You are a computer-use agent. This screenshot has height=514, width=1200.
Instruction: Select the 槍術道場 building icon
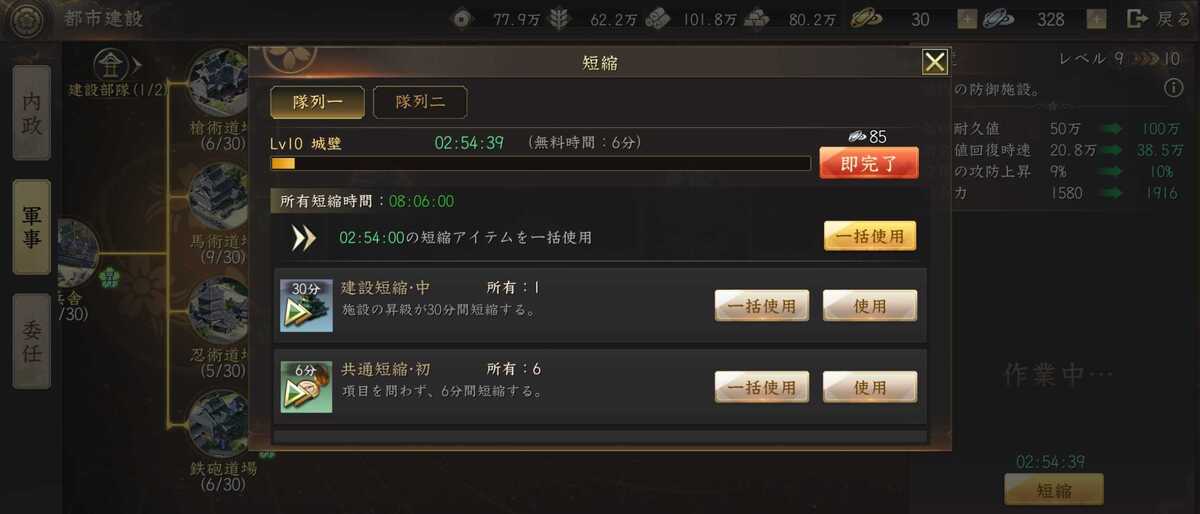click(x=218, y=84)
